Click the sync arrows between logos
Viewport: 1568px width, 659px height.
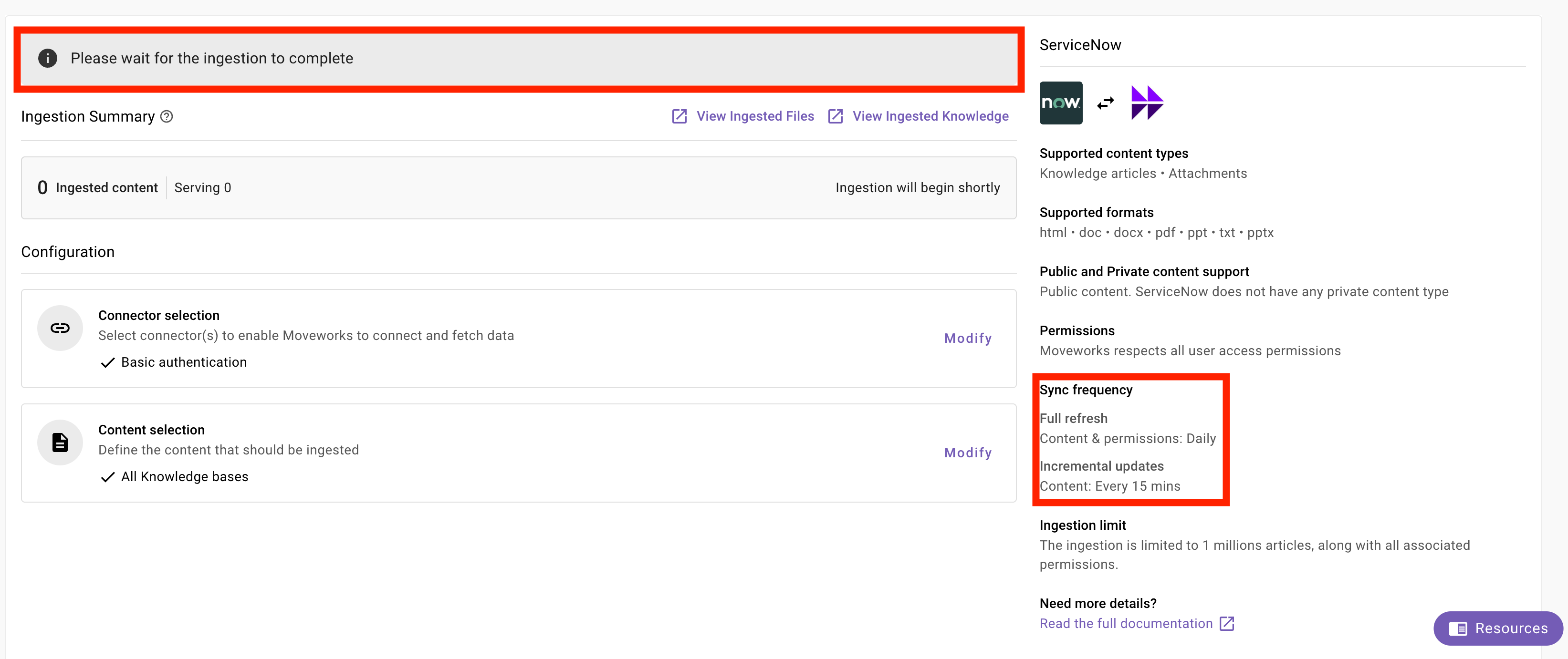[1105, 103]
